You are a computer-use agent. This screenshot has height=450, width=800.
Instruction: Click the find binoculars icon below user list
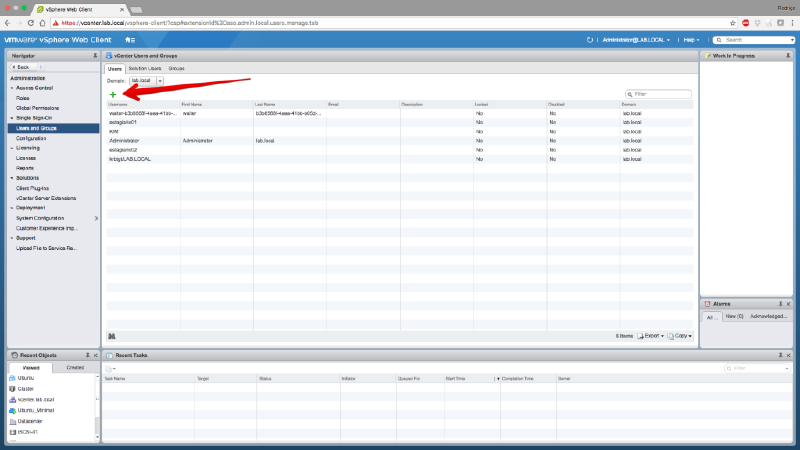click(x=112, y=336)
